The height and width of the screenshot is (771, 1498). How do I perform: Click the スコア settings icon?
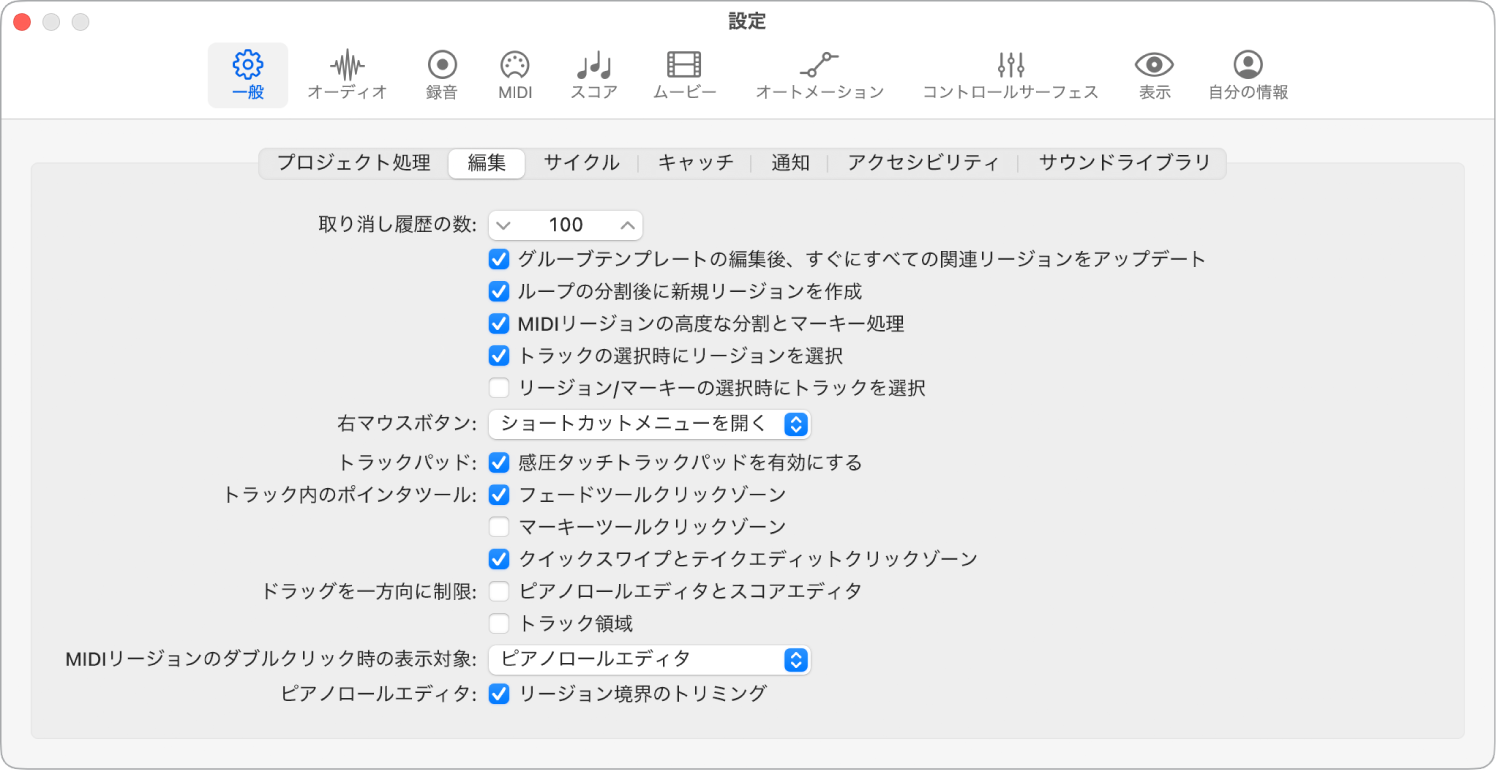point(592,74)
